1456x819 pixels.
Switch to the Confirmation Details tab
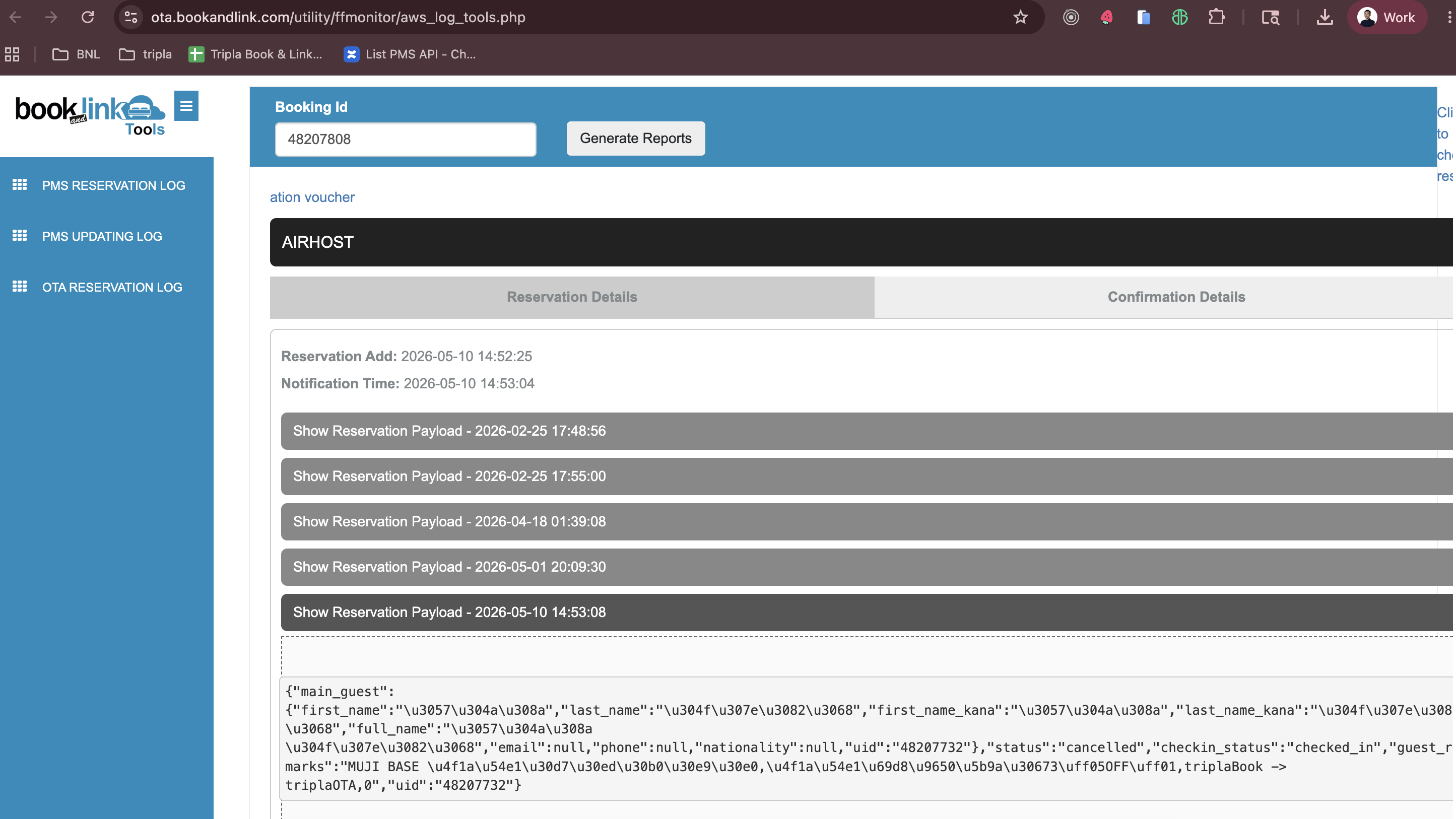click(1164, 297)
